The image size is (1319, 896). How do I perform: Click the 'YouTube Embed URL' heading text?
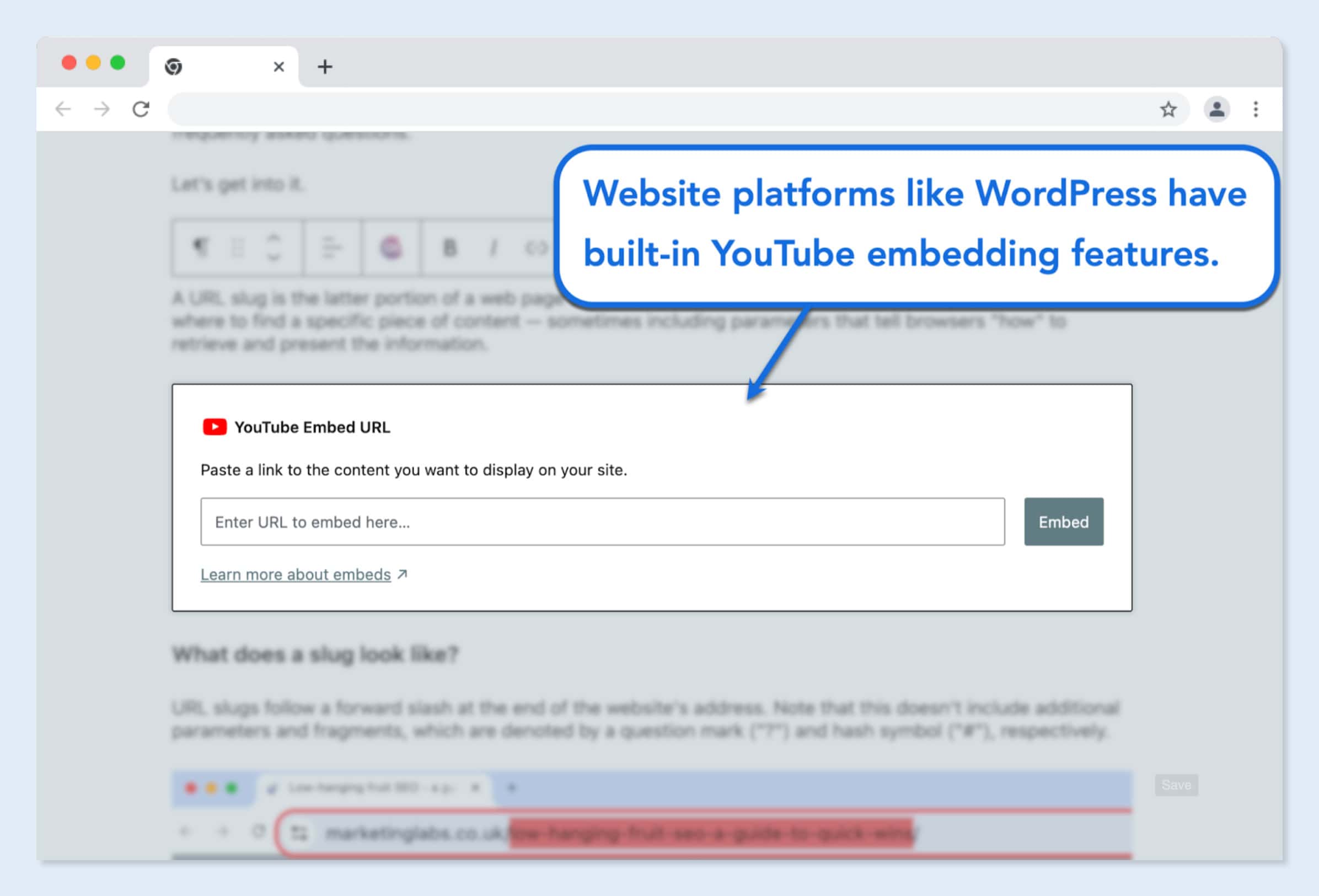point(312,427)
